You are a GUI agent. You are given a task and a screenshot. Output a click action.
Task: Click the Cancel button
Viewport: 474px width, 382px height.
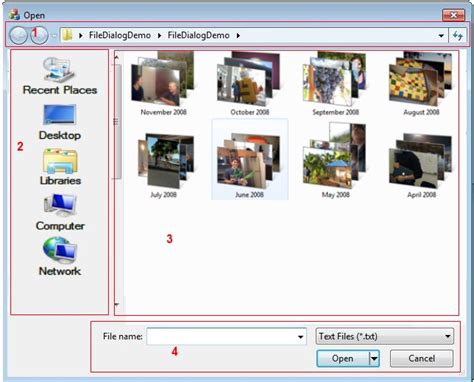421,358
